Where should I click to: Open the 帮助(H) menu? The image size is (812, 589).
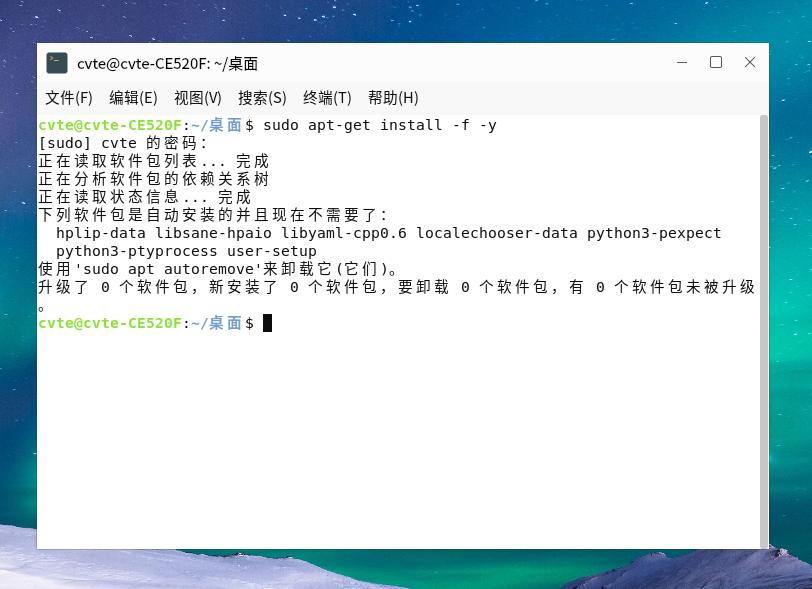pos(393,98)
